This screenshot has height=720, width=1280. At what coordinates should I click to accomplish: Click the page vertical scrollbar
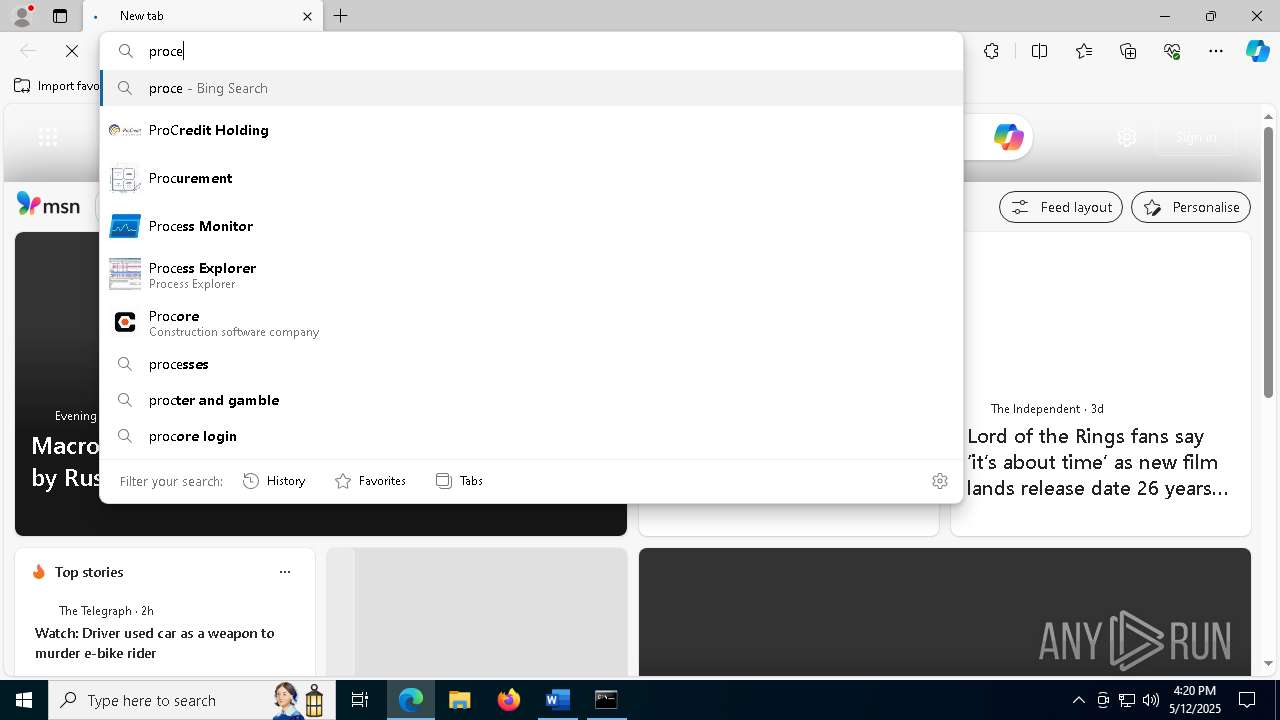(x=1269, y=262)
